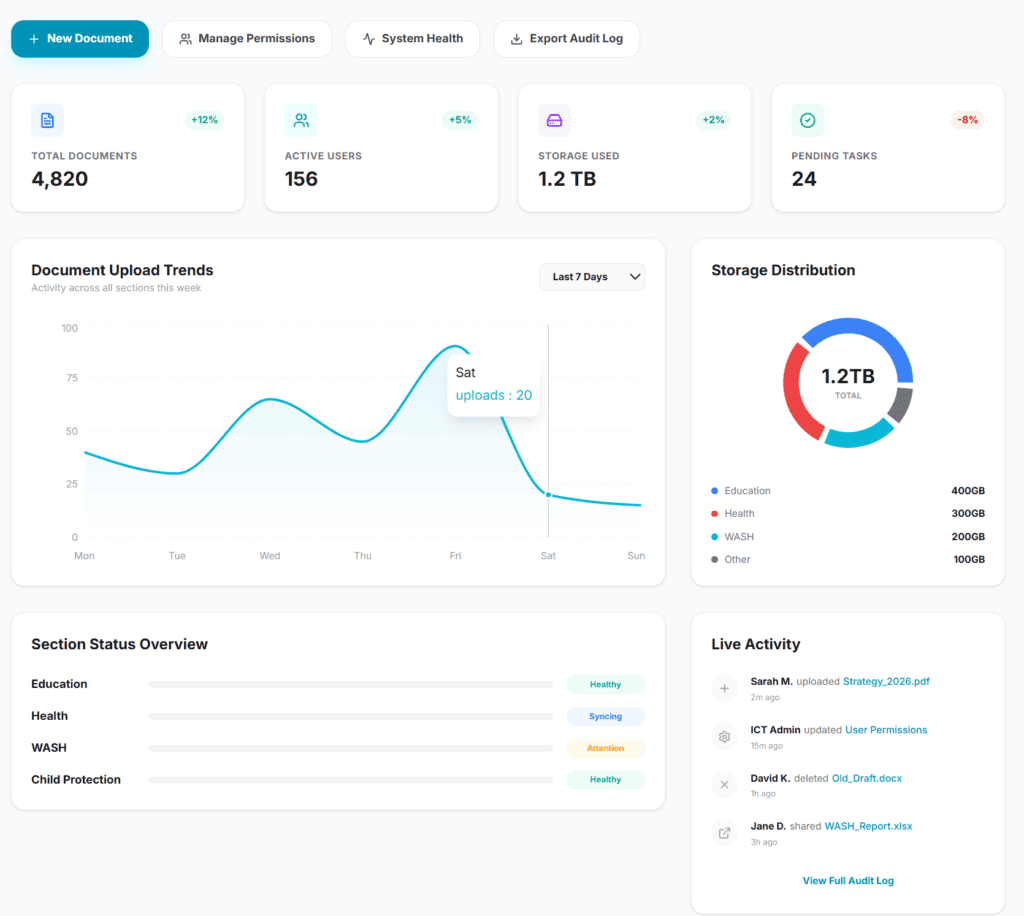Click the Saturday data point on the chart

[x=548, y=494]
